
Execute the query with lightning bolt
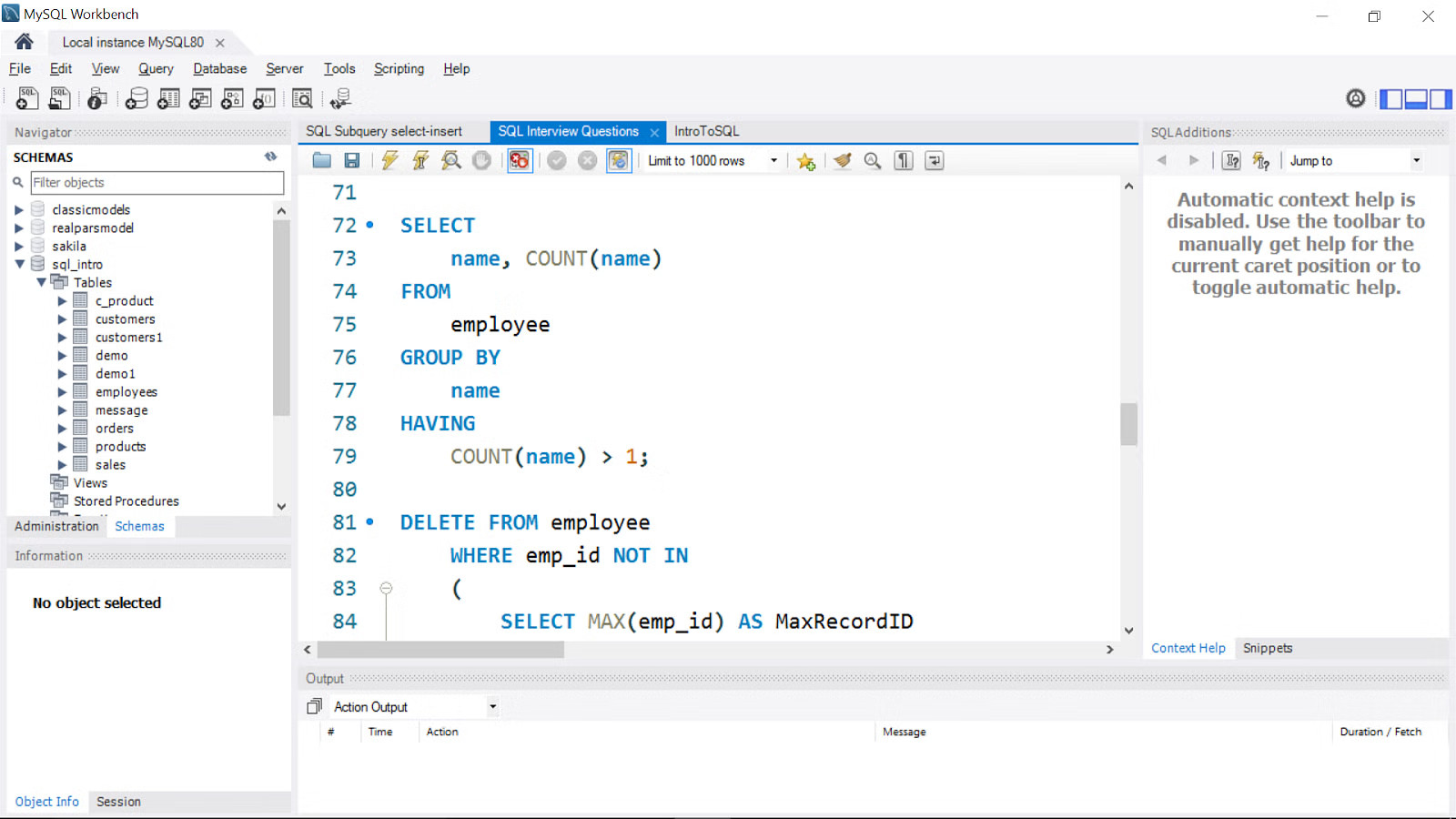tap(389, 161)
